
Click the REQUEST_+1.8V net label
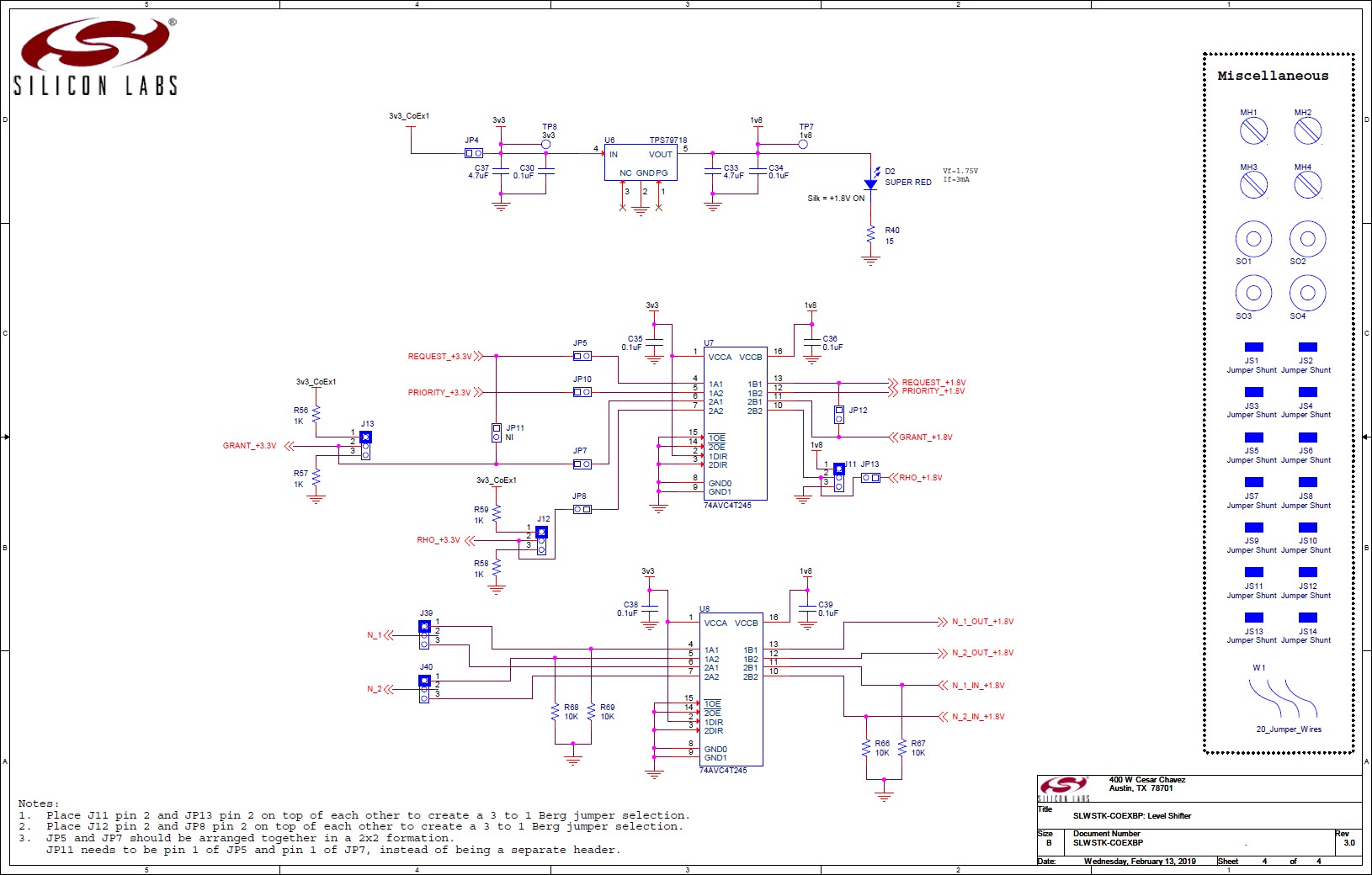pyautogui.click(x=934, y=383)
